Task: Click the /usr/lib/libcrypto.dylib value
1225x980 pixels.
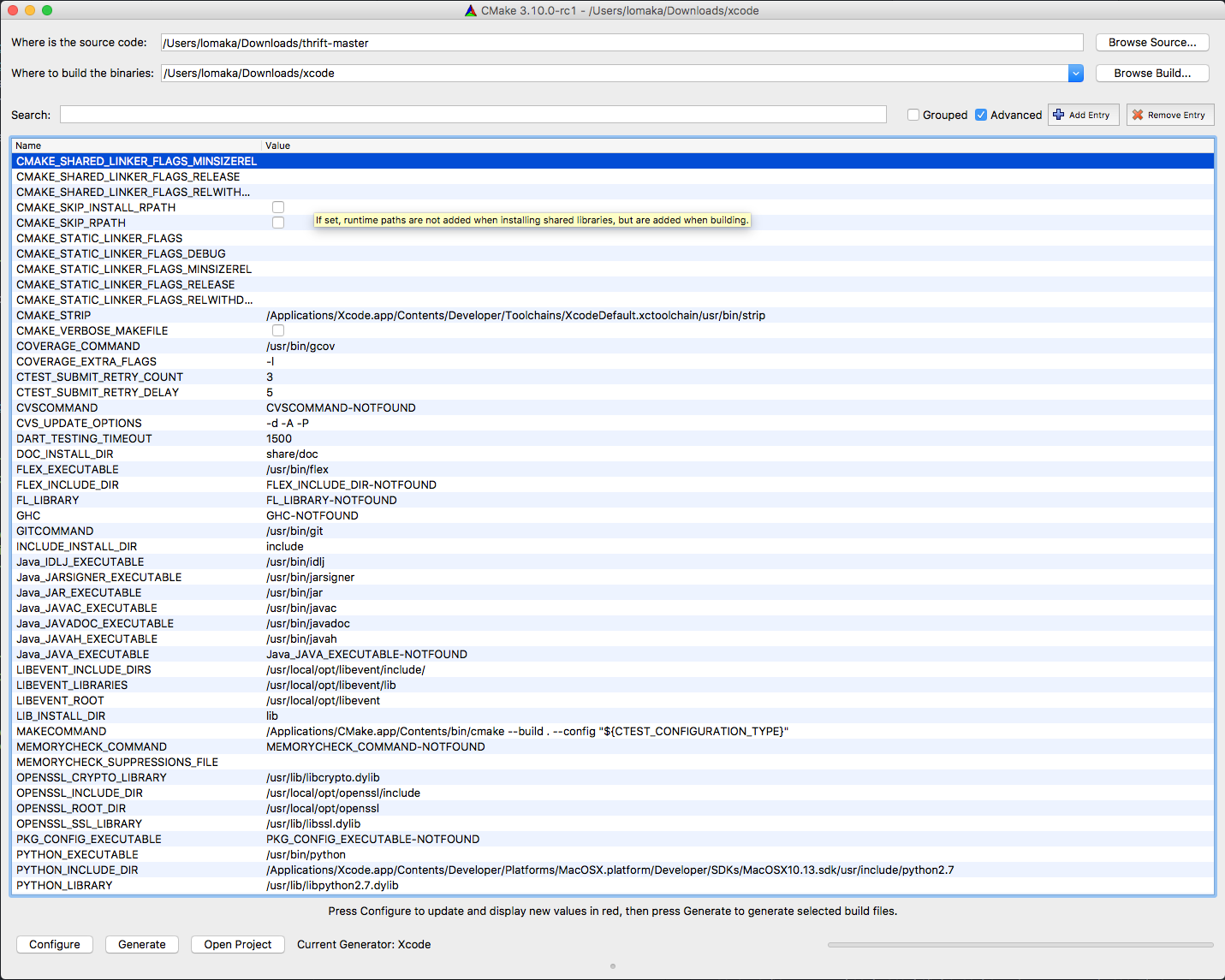Action: click(x=323, y=777)
